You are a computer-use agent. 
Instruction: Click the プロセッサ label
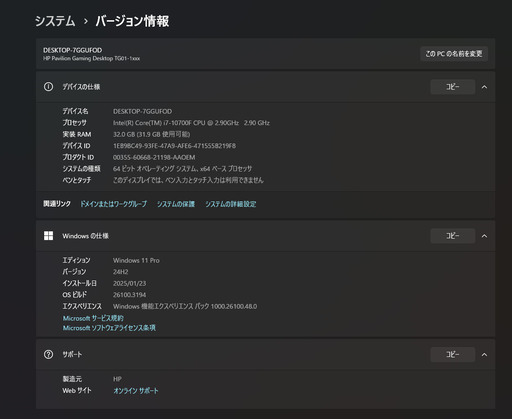tap(75, 123)
